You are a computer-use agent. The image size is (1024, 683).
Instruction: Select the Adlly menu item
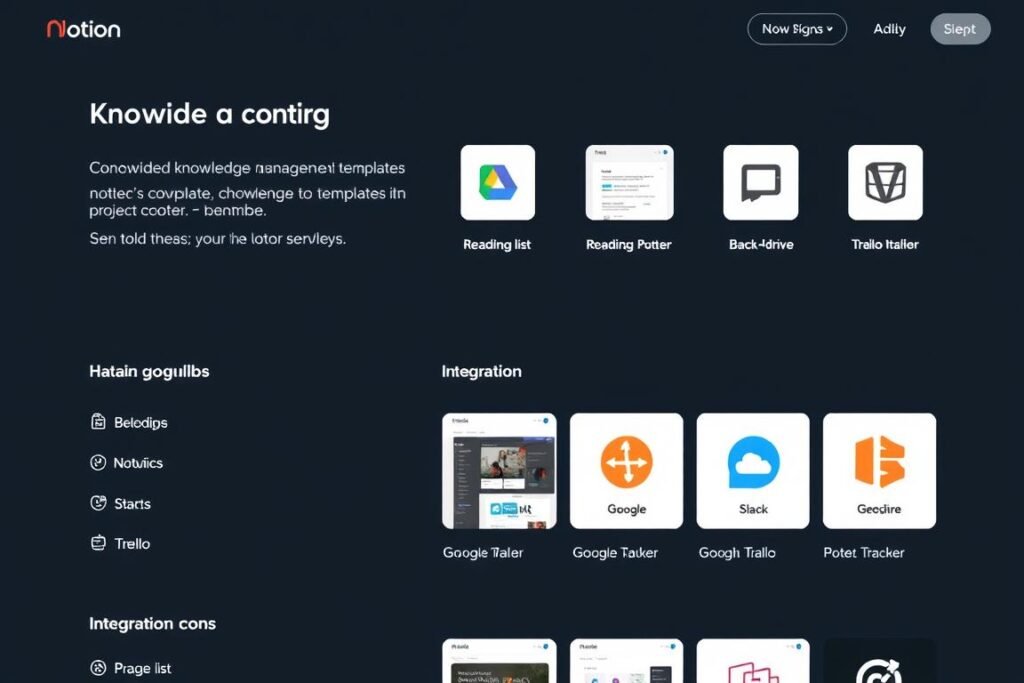click(888, 29)
